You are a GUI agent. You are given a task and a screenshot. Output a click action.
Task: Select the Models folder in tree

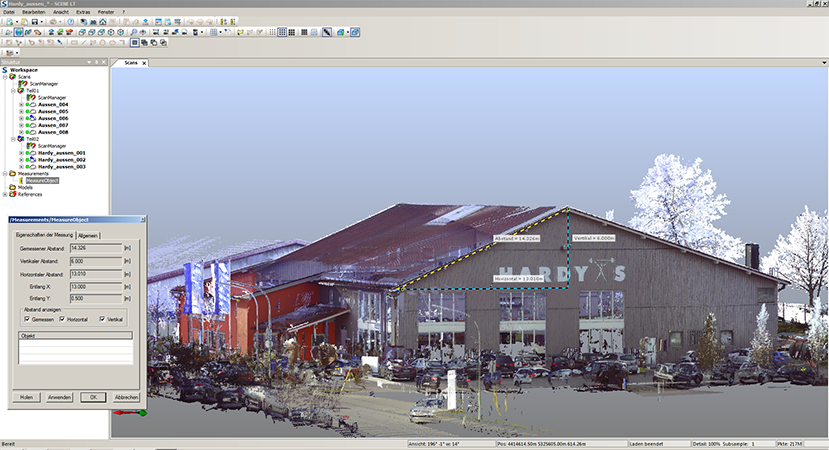click(25, 187)
